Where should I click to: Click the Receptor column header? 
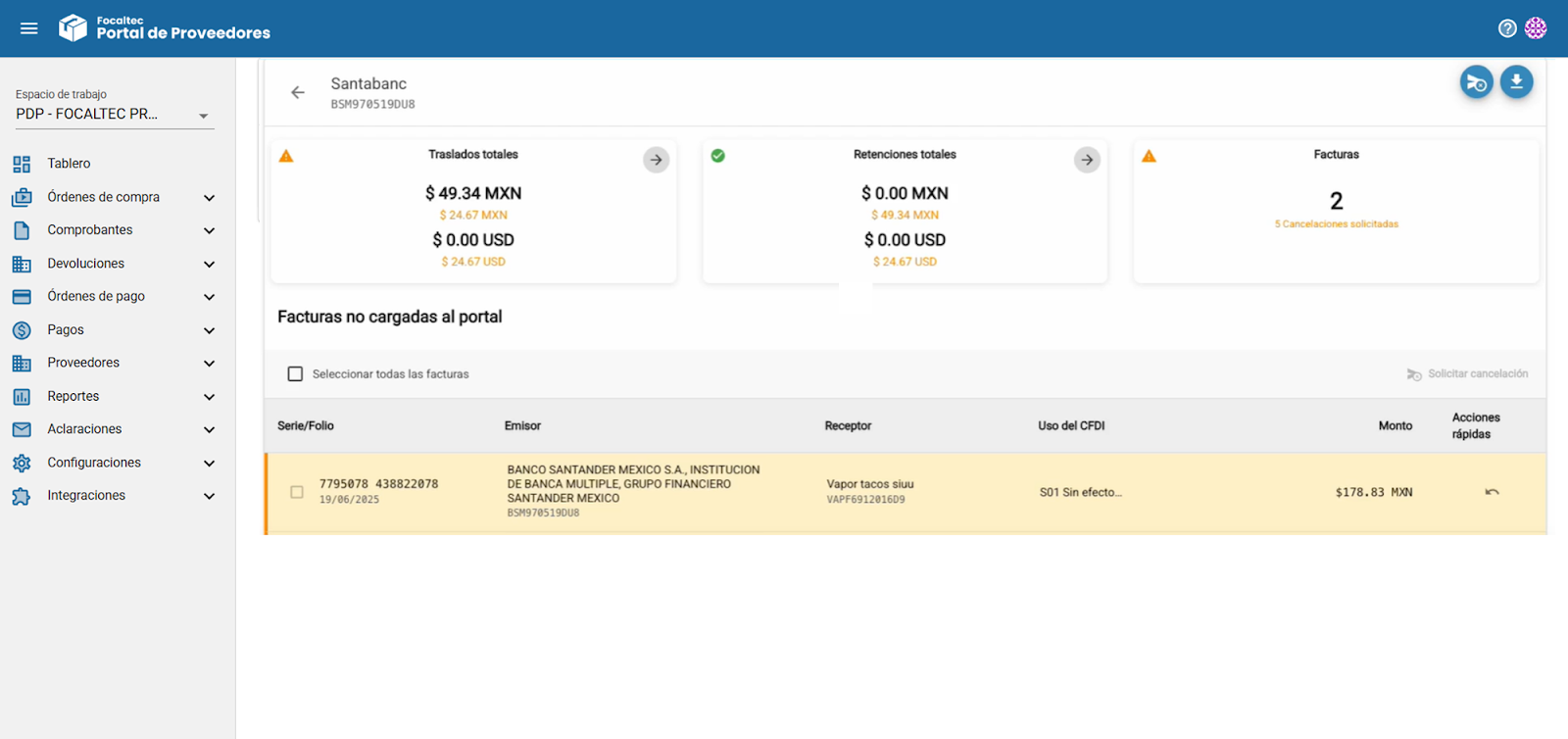click(x=848, y=426)
